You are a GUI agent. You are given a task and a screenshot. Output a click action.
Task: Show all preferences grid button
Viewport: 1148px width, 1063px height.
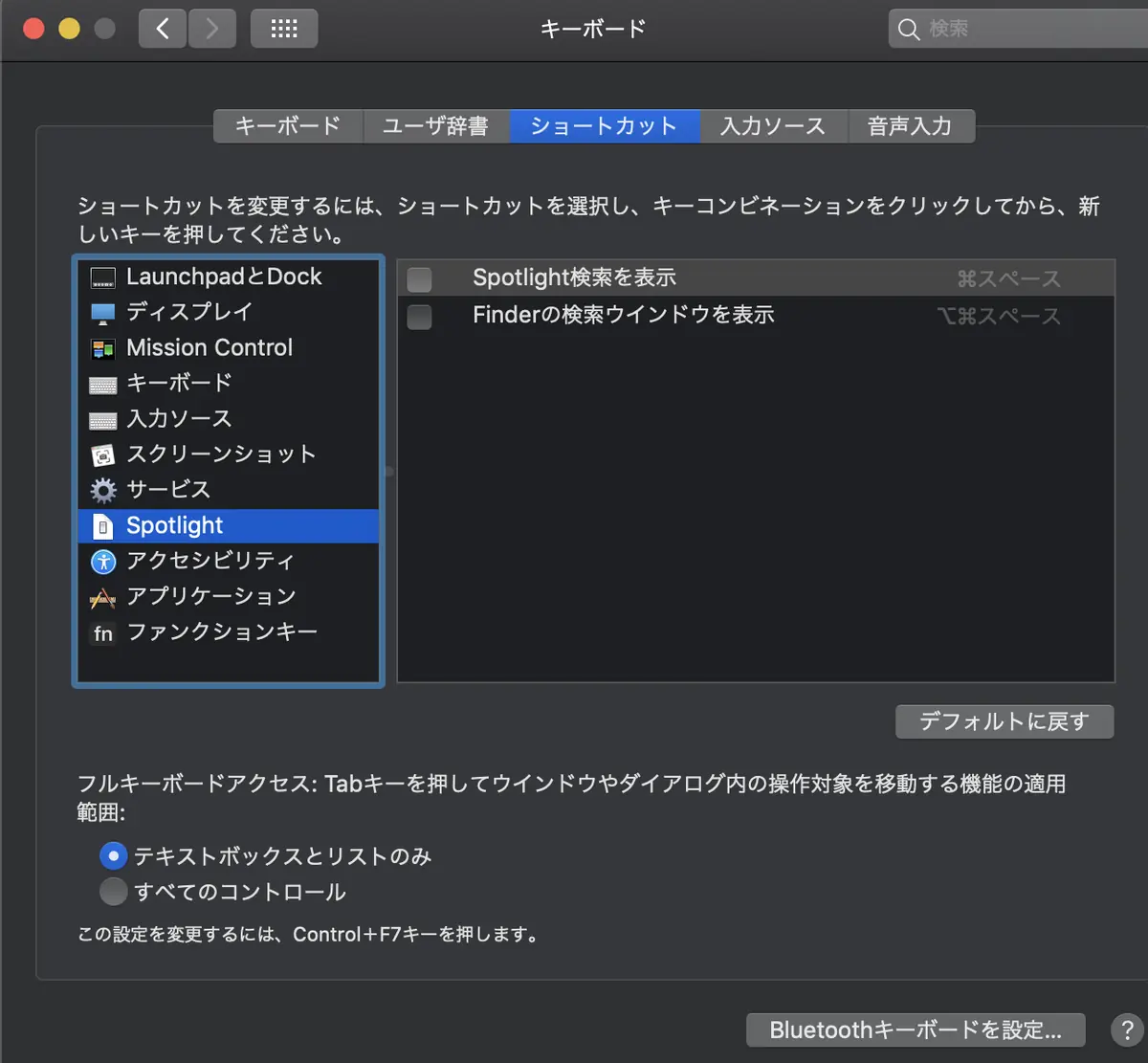click(284, 29)
